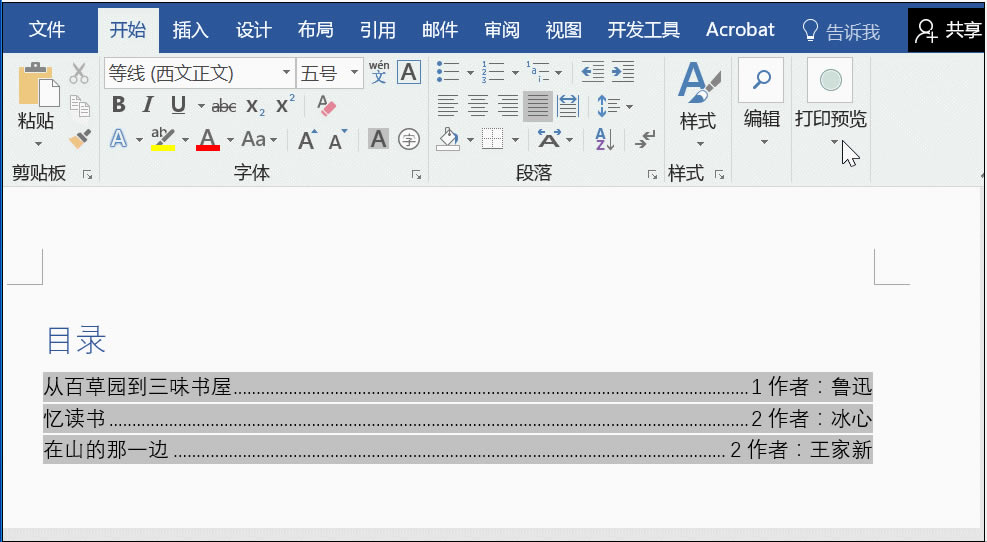Viewport: 987px width, 542px height.
Task: Open the 剪贴板 Clipboard pane launcher
Action: 87,174
